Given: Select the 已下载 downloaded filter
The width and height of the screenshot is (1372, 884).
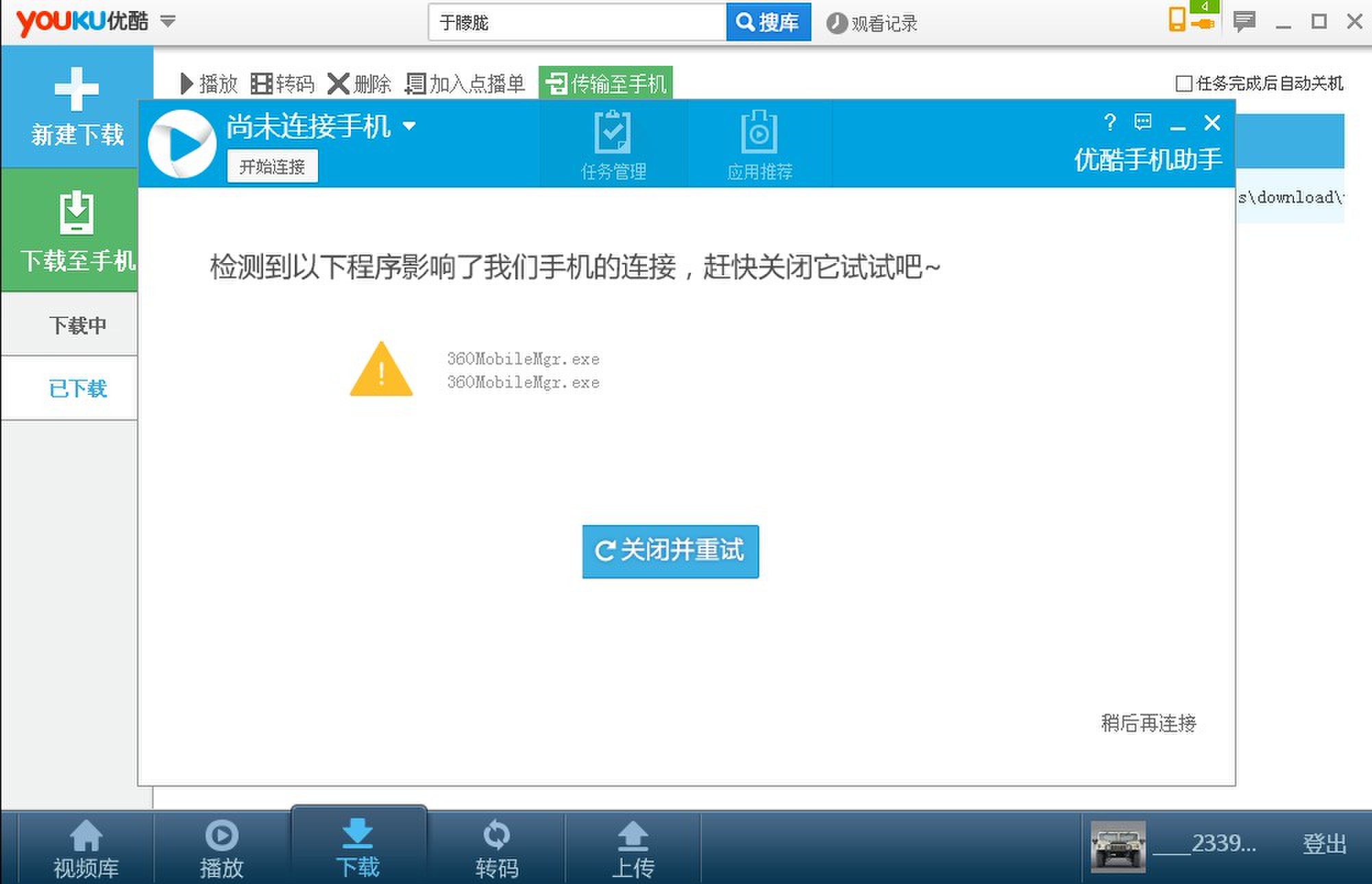Looking at the screenshot, I should pos(78,389).
